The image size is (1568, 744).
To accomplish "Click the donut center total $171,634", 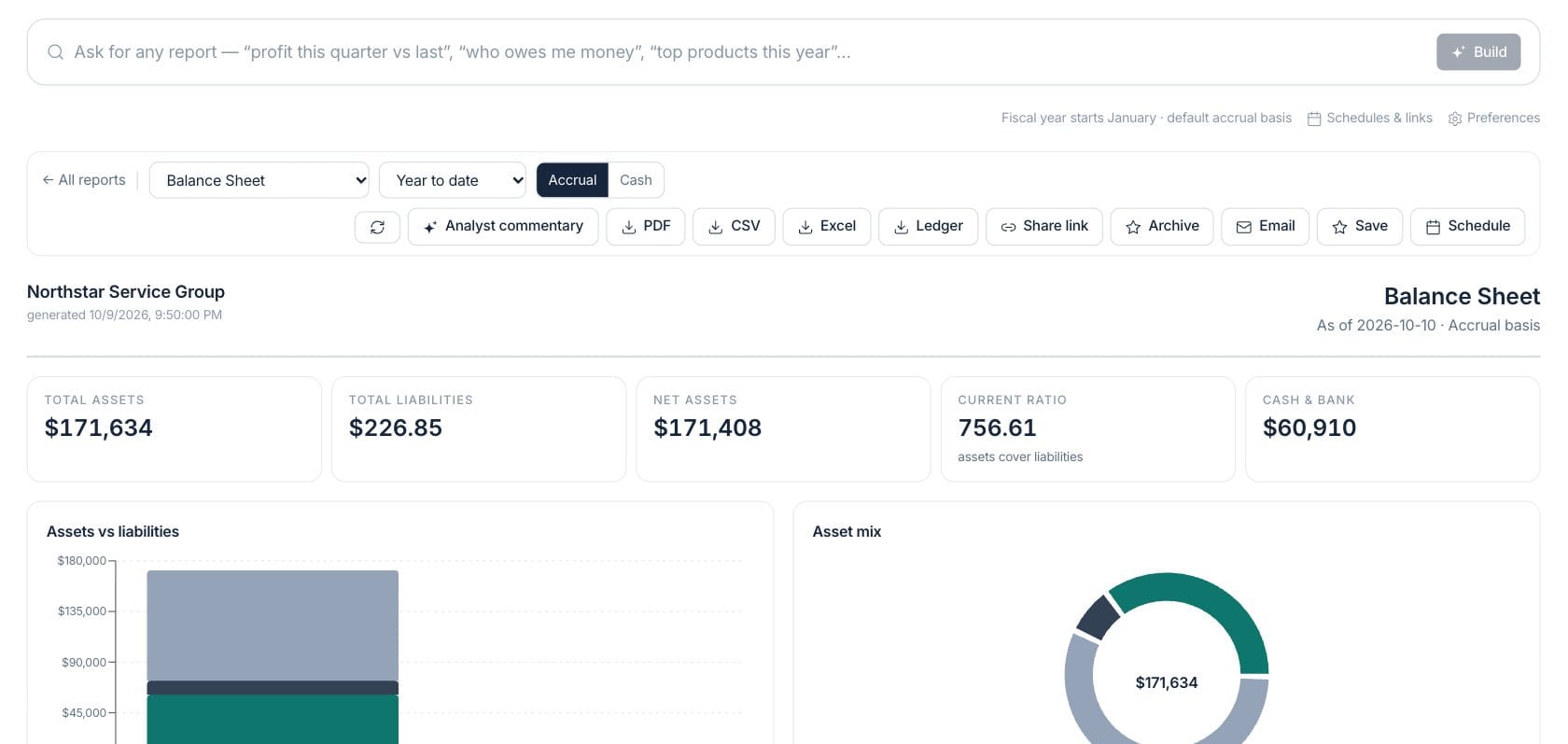I will click(1167, 683).
